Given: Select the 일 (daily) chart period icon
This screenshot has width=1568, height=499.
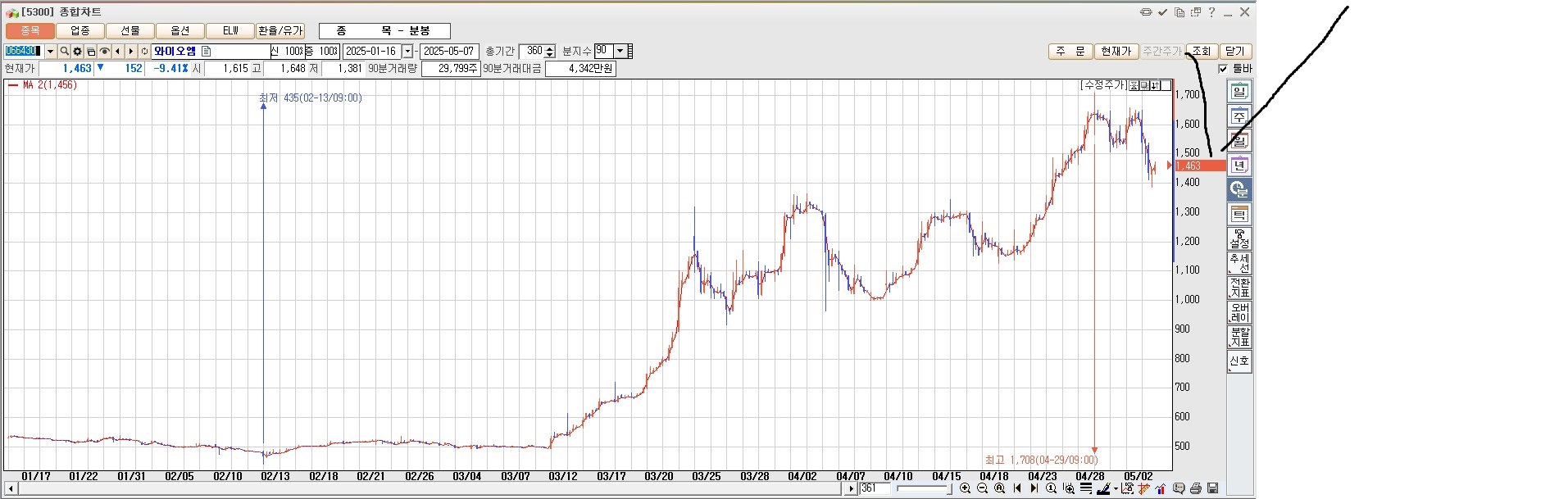Looking at the screenshot, I should [1239, 92].
